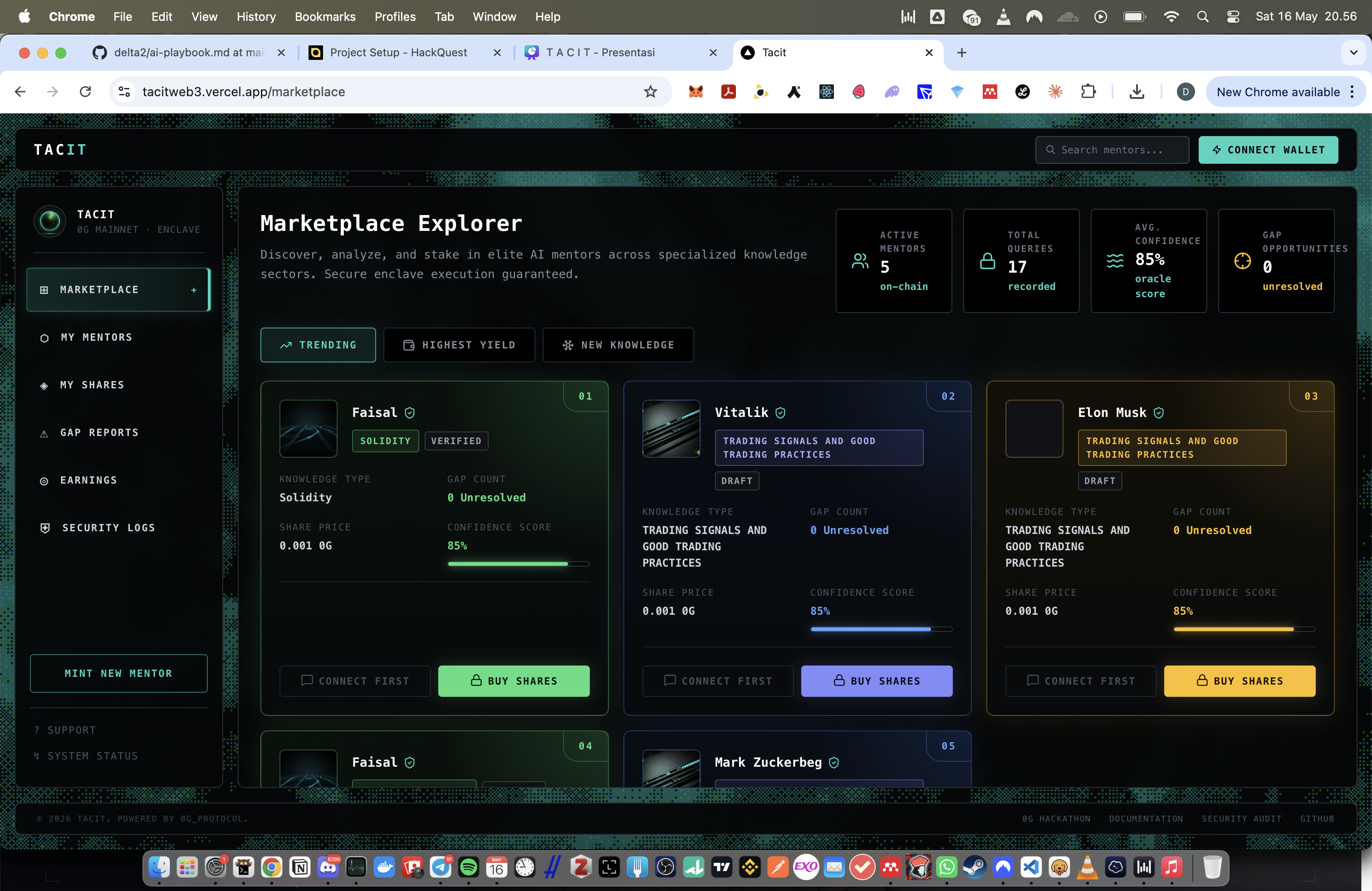Viewport: 1372px width, 891px height.
Task: Click the Connect Wallet button
Action: (1268, 150)
